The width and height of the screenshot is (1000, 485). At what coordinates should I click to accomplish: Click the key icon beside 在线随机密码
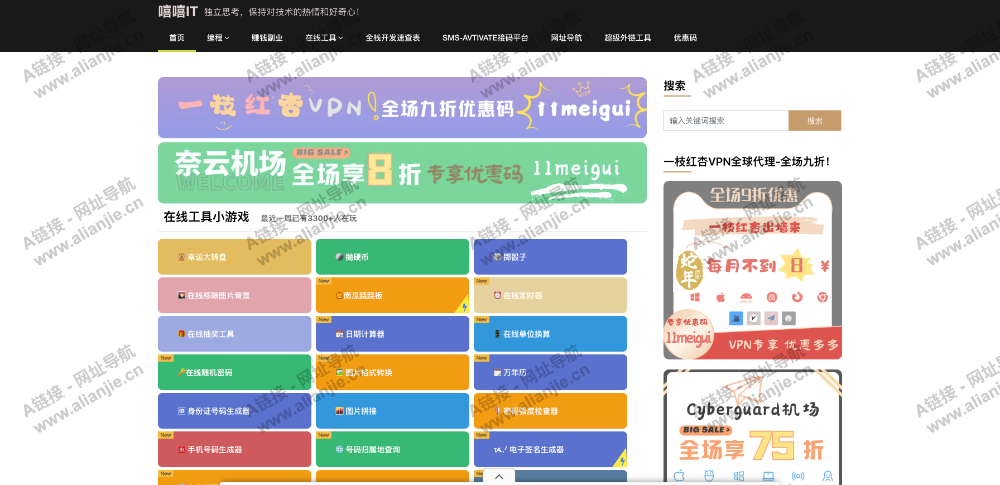point(182,372)
